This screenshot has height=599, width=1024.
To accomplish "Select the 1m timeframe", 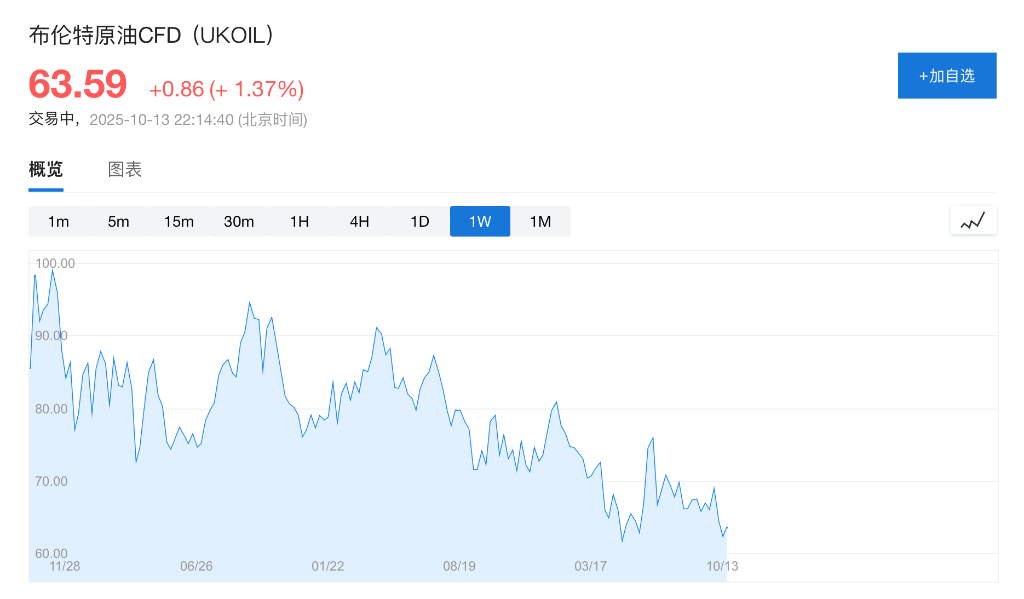I will (59, 221).
